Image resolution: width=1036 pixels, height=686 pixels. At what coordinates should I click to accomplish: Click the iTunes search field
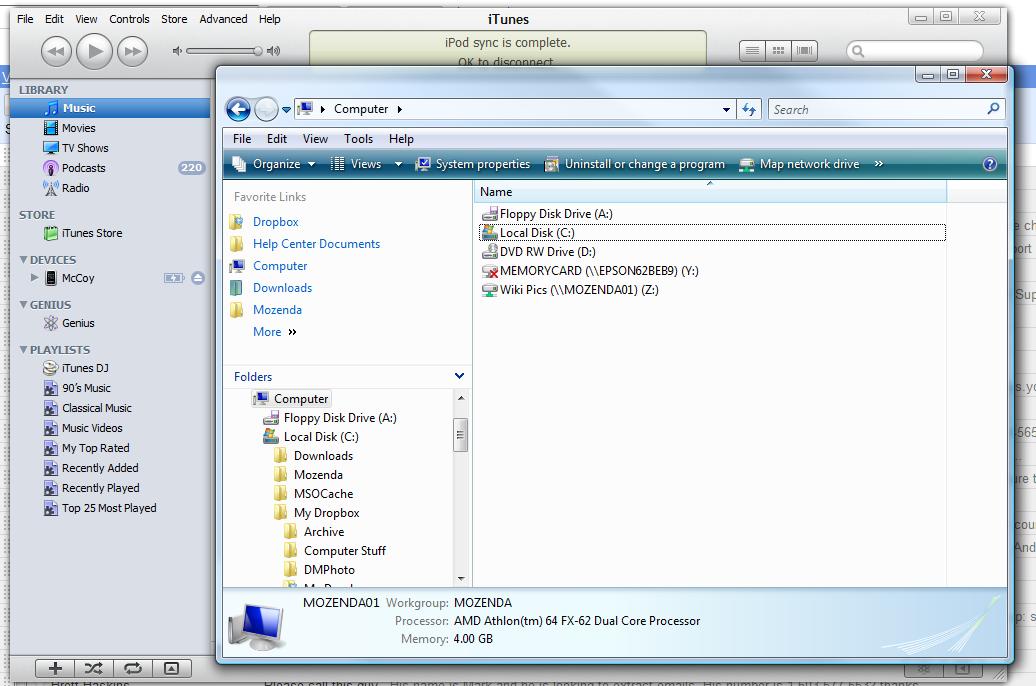pos(914,51)
